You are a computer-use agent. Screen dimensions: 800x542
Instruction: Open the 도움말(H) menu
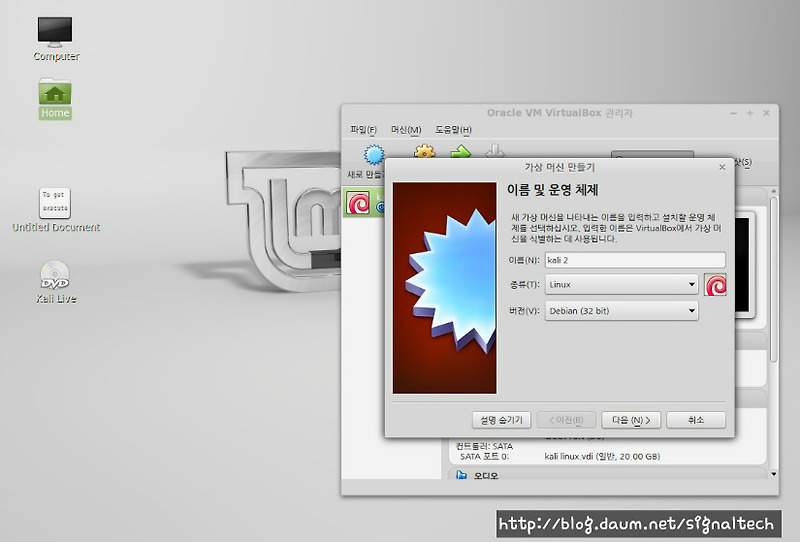453,130
